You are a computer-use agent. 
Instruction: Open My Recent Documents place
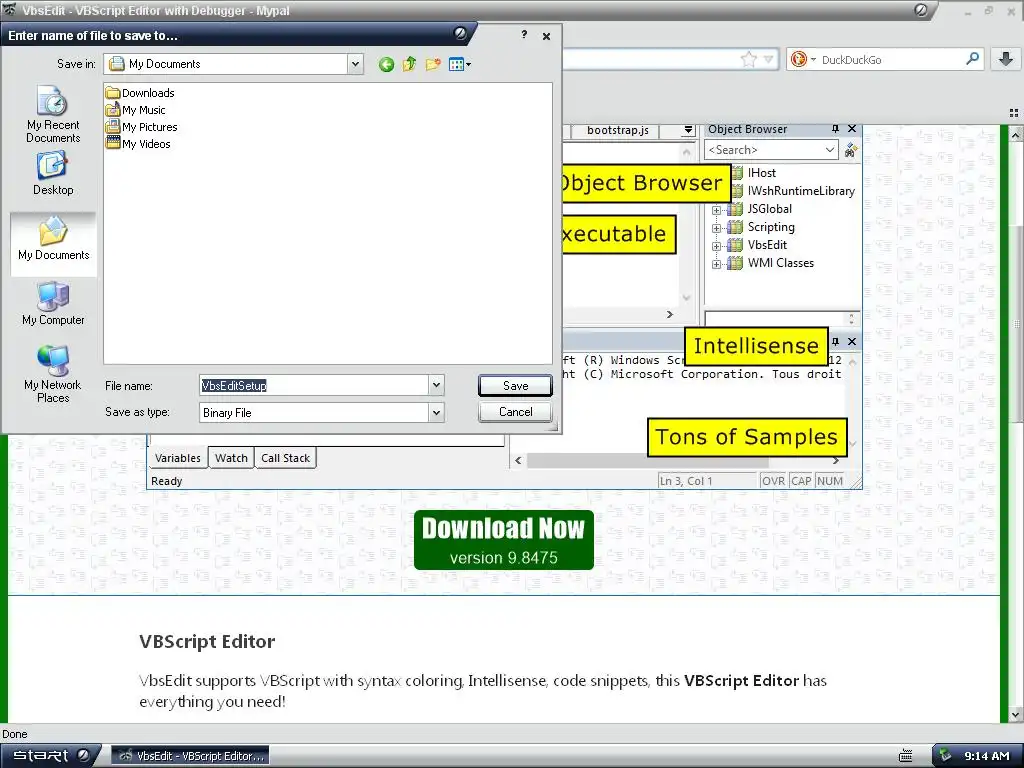[53, 114]
